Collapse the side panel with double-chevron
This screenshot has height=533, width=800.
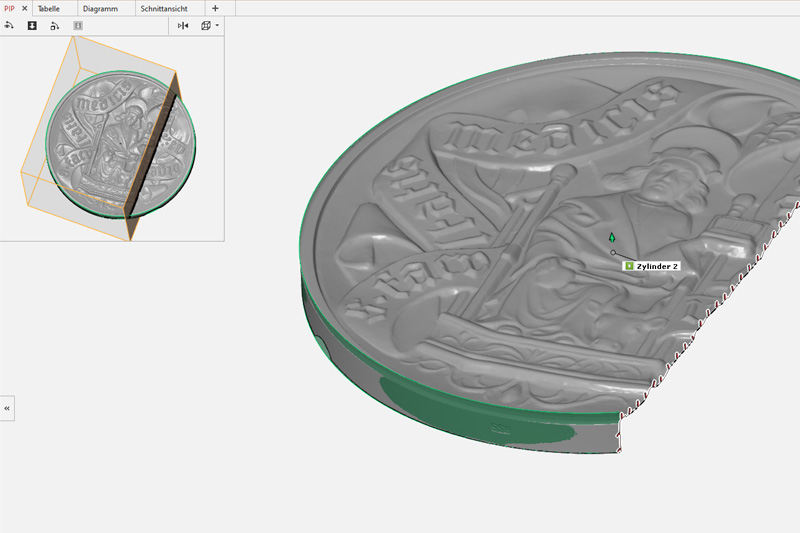(x=7, y=408)
